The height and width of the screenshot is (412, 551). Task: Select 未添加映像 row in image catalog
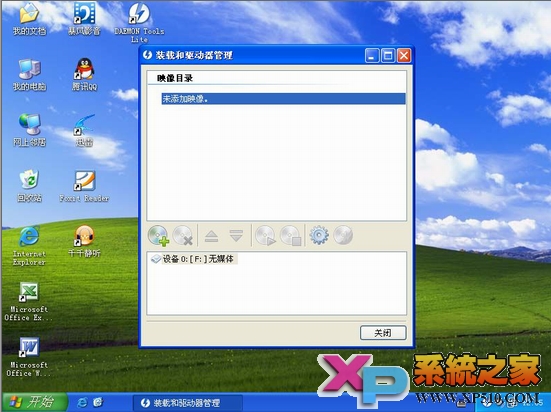[x=283, y=99]
